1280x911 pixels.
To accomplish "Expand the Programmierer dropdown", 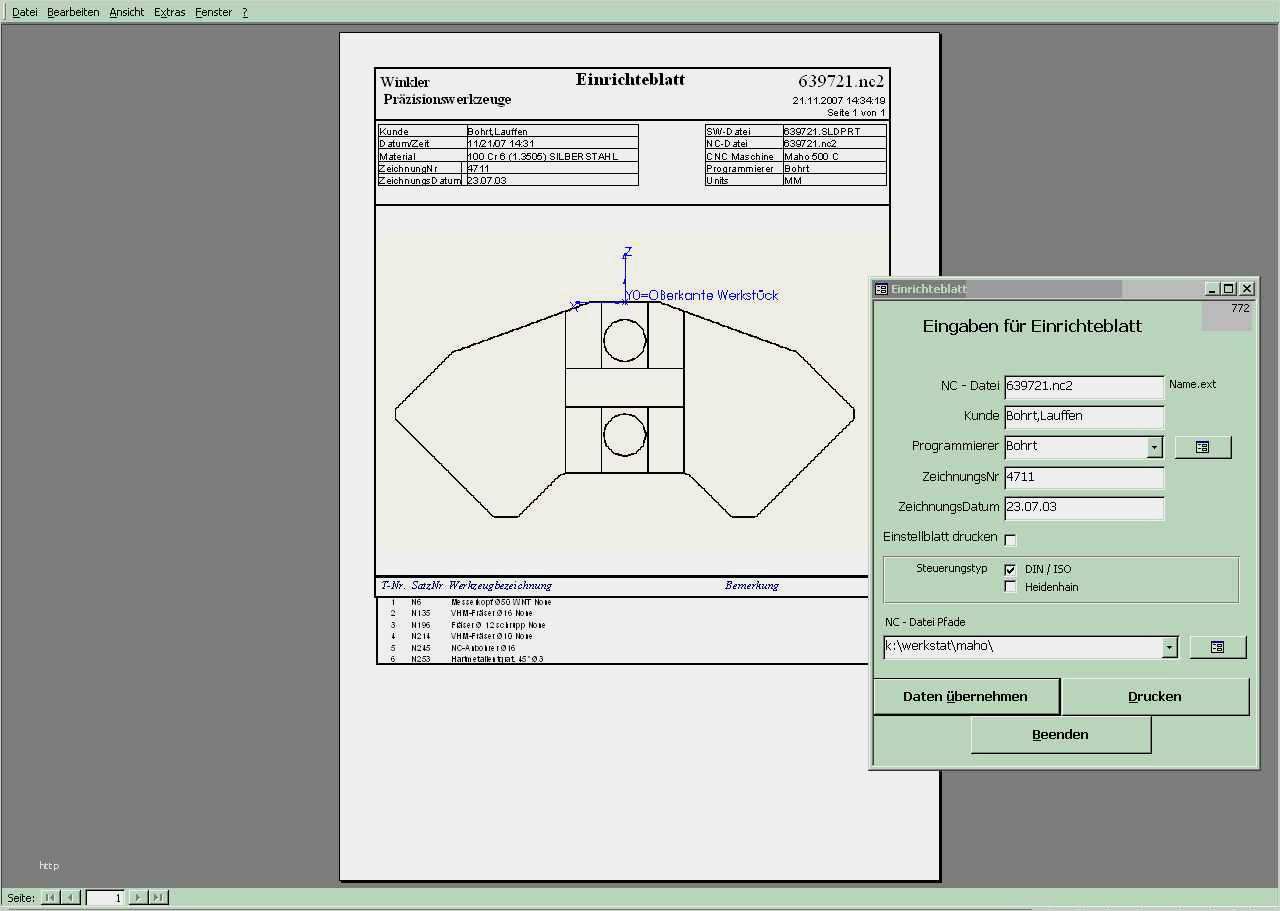I will (x=1155, y=447).
